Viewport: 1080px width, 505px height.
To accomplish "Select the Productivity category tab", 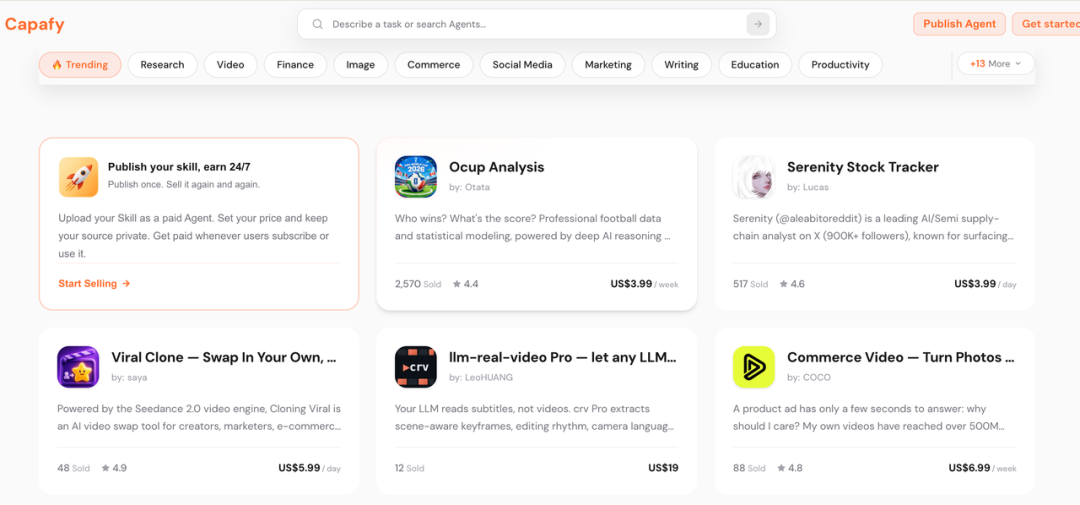I will click(x=840, y=65).
